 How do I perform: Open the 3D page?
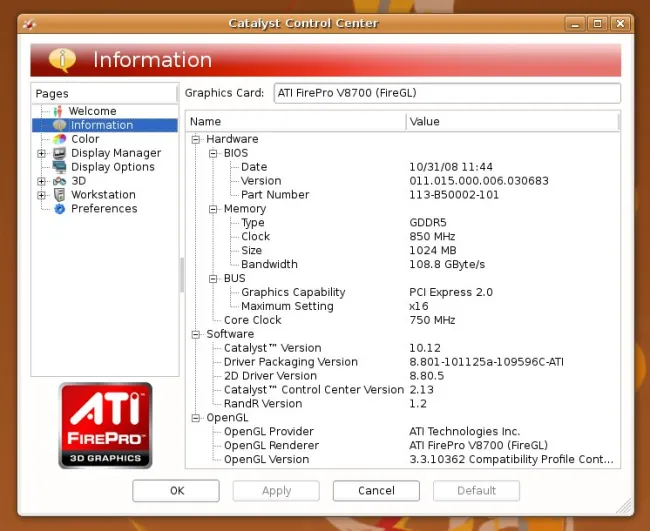tap(78, 181)
